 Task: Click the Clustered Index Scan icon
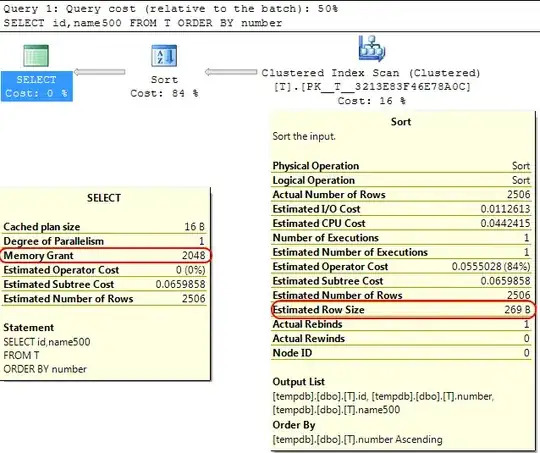[x=372, y=48]
